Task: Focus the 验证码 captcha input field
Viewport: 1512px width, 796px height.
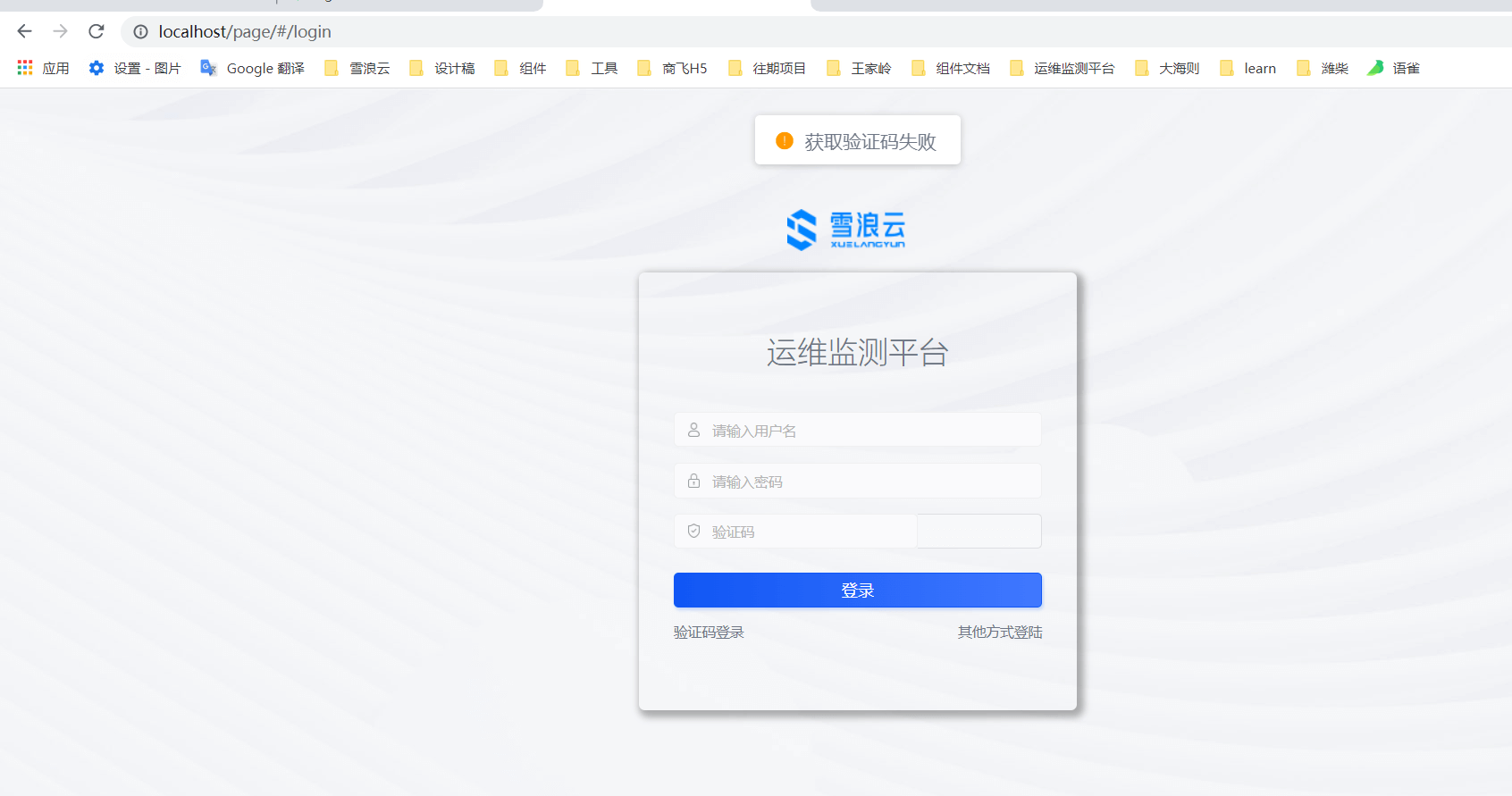Action: tap(795, 531)
